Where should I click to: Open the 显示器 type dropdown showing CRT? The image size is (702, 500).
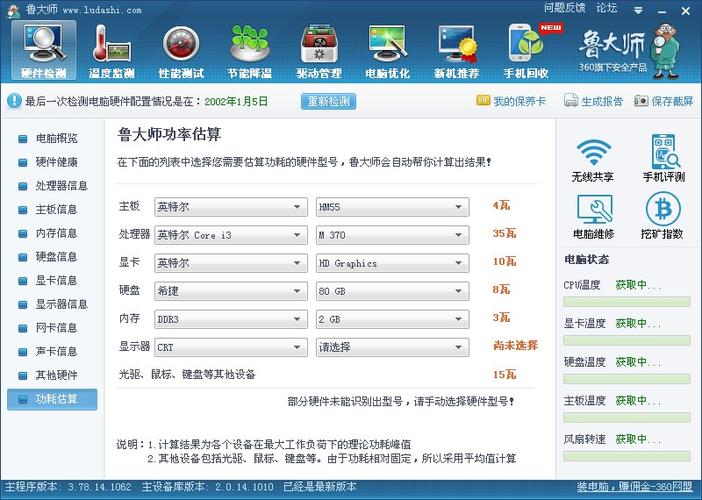click(x=231, y=347)
